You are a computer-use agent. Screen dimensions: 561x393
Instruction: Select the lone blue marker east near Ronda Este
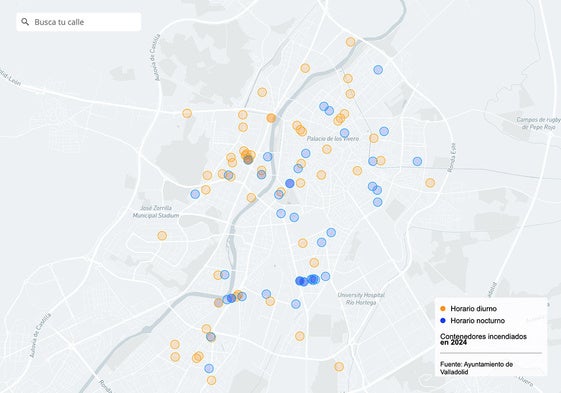pos(417,161)
